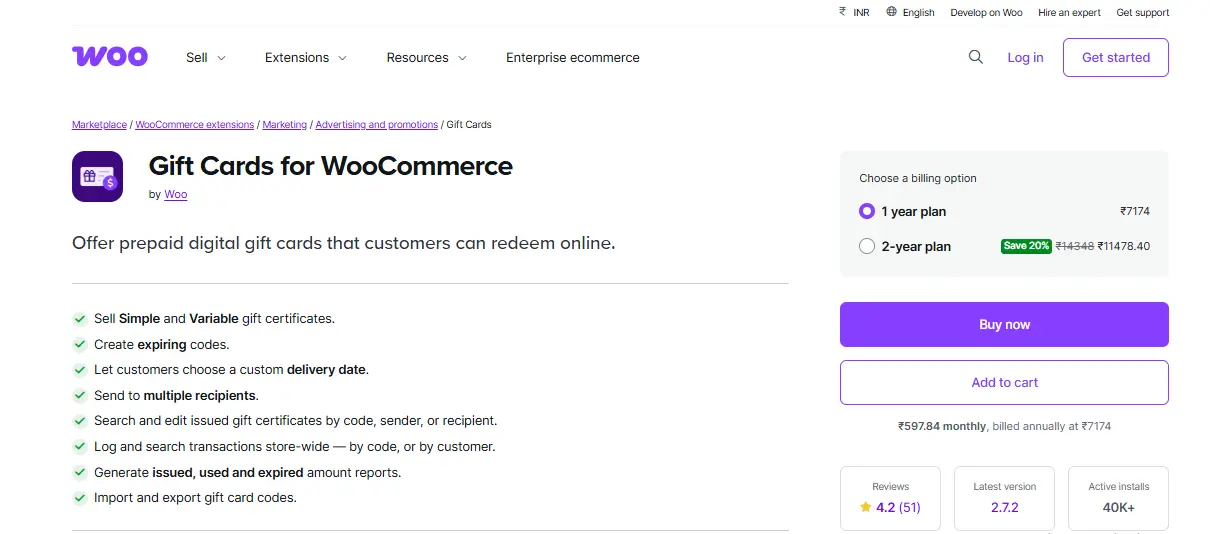This screenshot has width=1210, height=534.
Task: Click checkmark beside Import and export codes
Action: point(80,498)
